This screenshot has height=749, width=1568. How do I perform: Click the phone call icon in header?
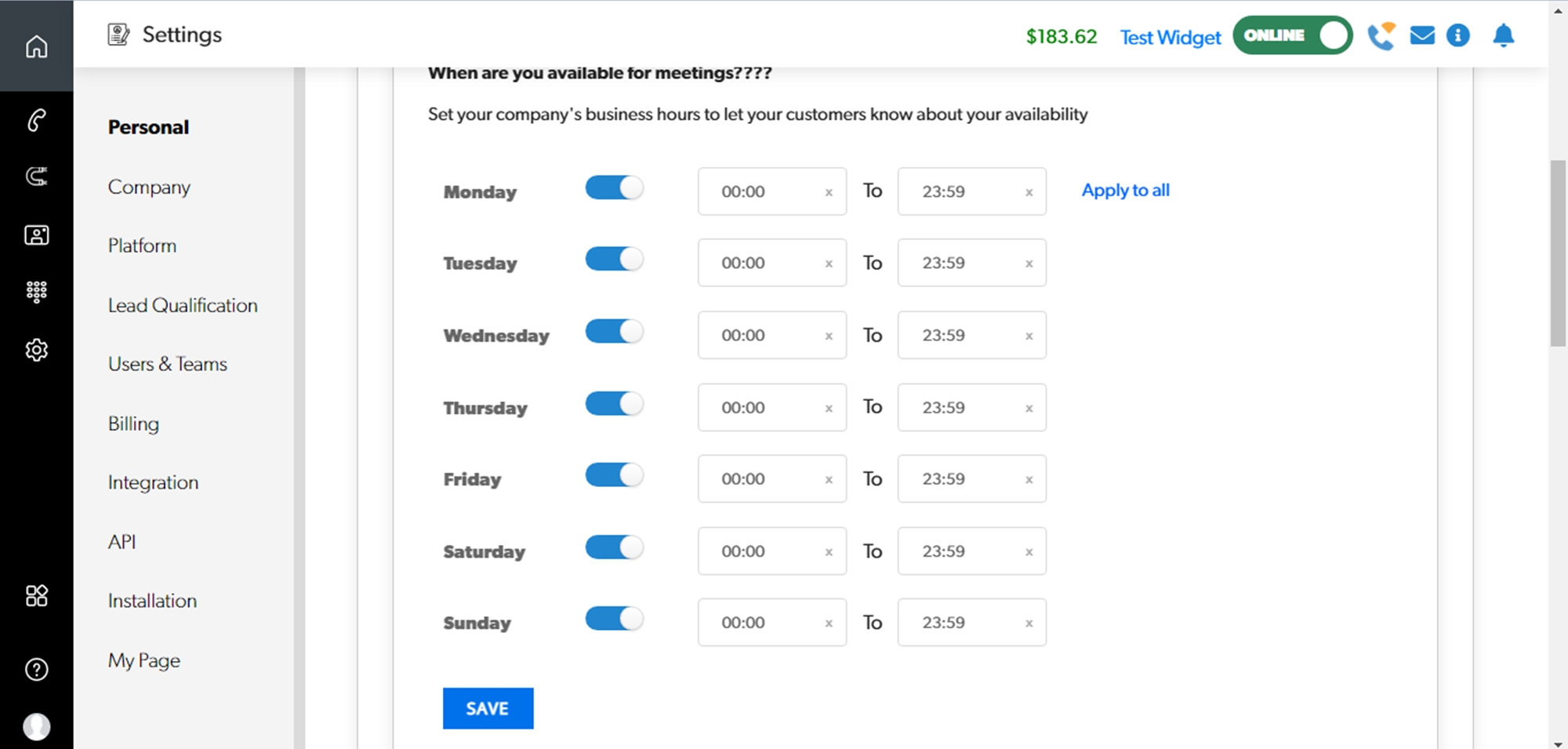pos(1381,36)
